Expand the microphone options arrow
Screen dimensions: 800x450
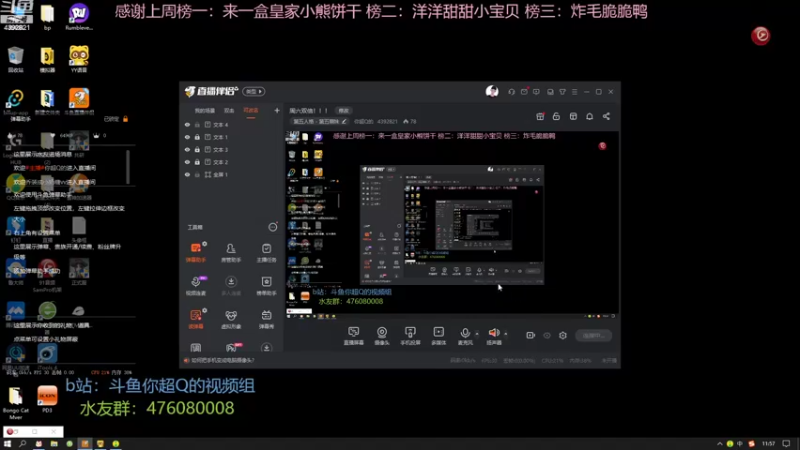coord(477,334)
